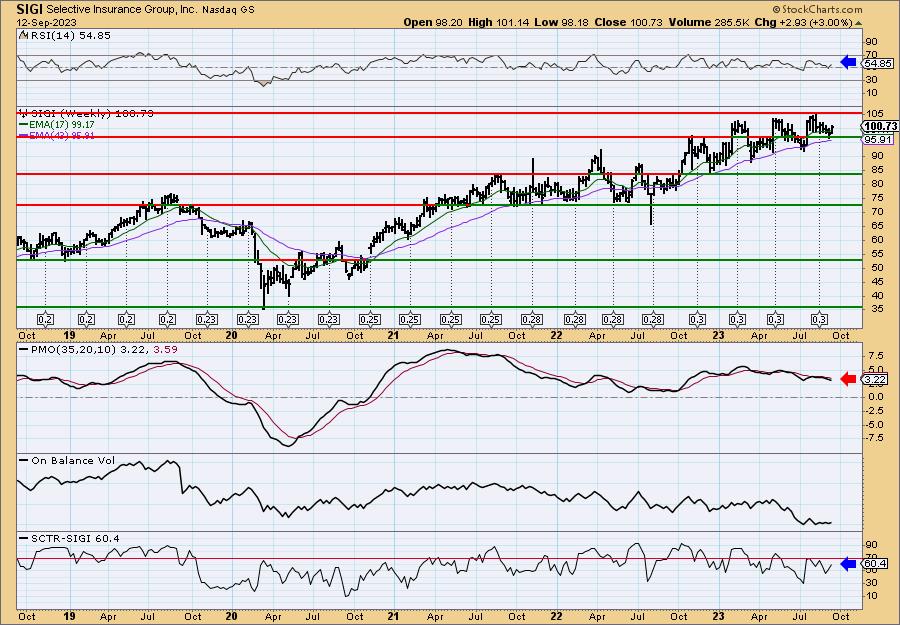Click the purple EMA(42) 95.91 legend entry
The height and width of the screenshot is (625, 900).
pyautogui.click(x=56, y=135)
